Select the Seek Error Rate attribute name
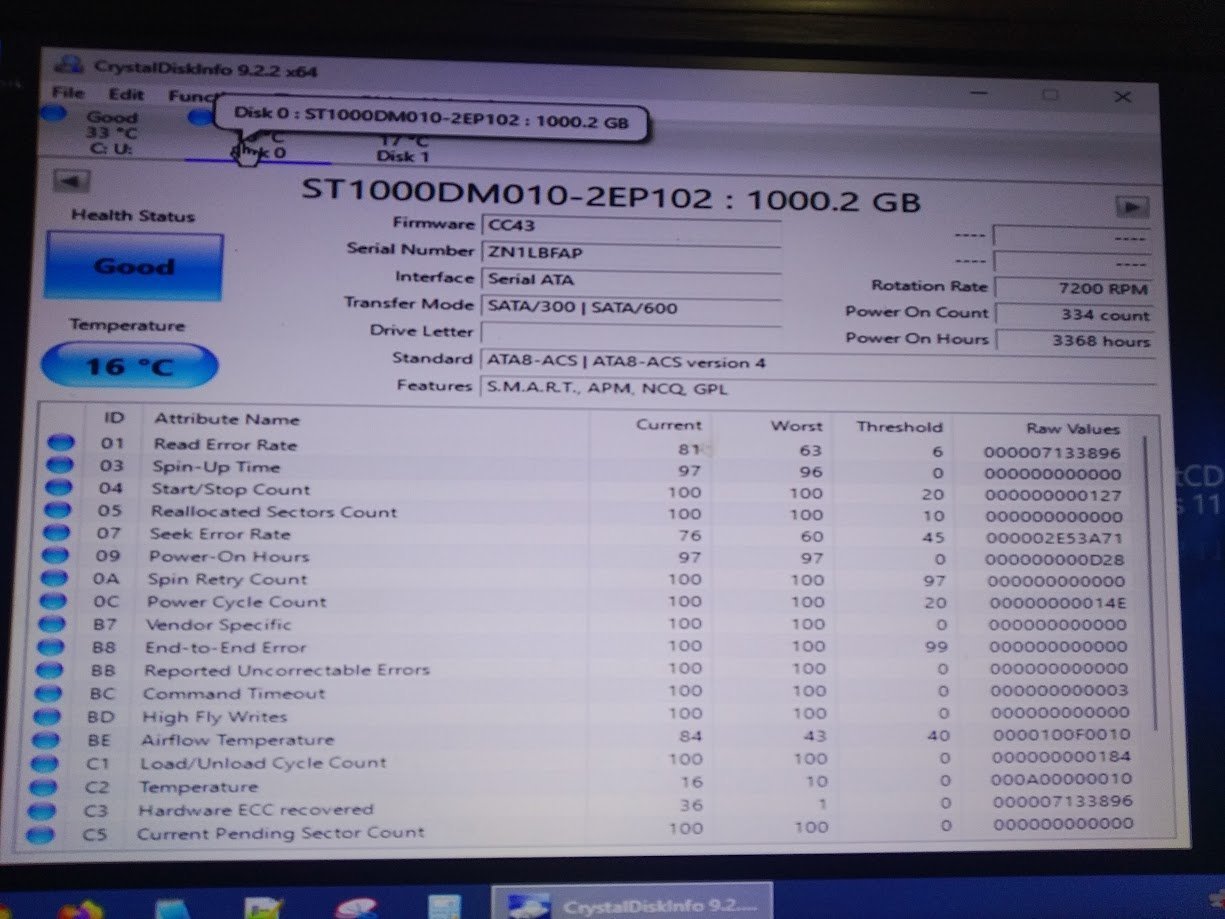This screenshot has height=919, width=1225. pos(220,534)
